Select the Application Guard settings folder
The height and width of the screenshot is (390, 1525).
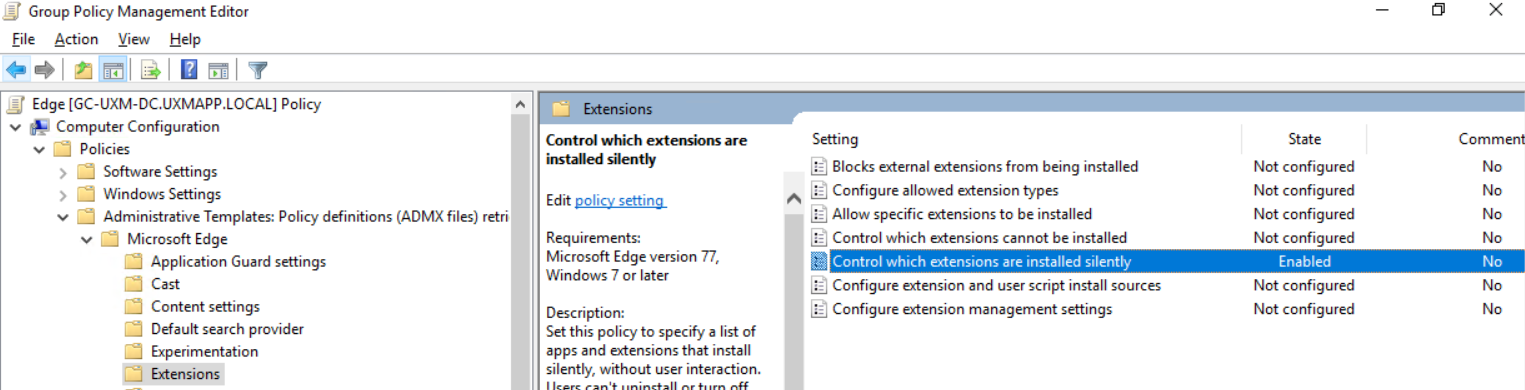238,262
